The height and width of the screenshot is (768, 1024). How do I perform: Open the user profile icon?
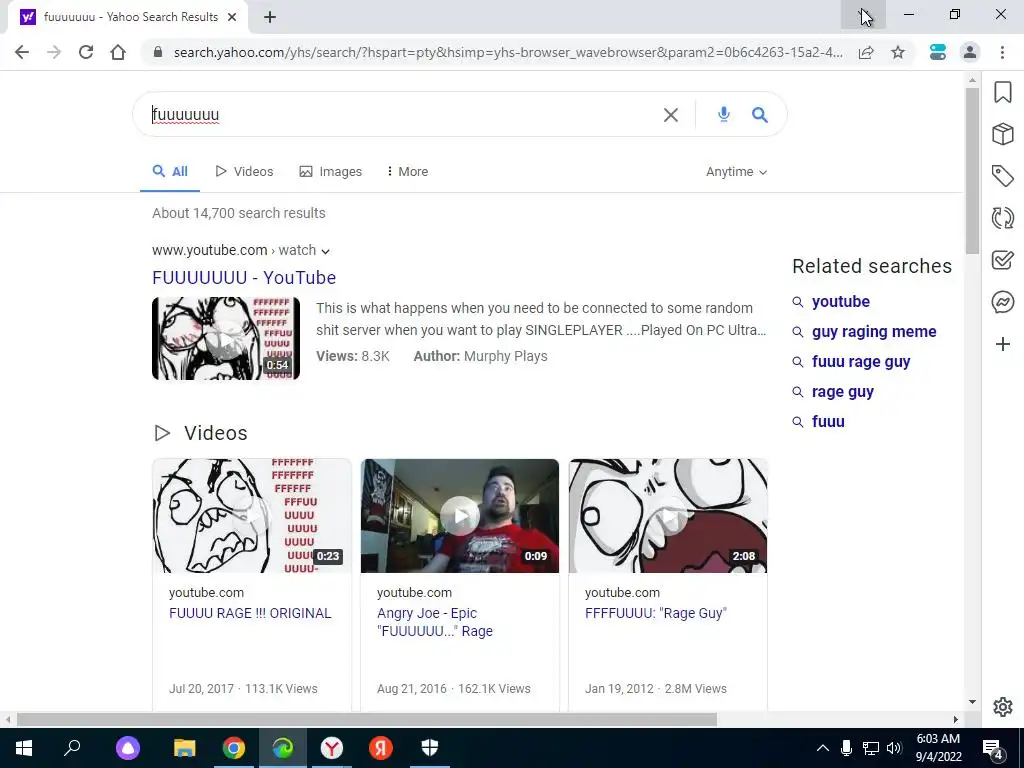970,52
